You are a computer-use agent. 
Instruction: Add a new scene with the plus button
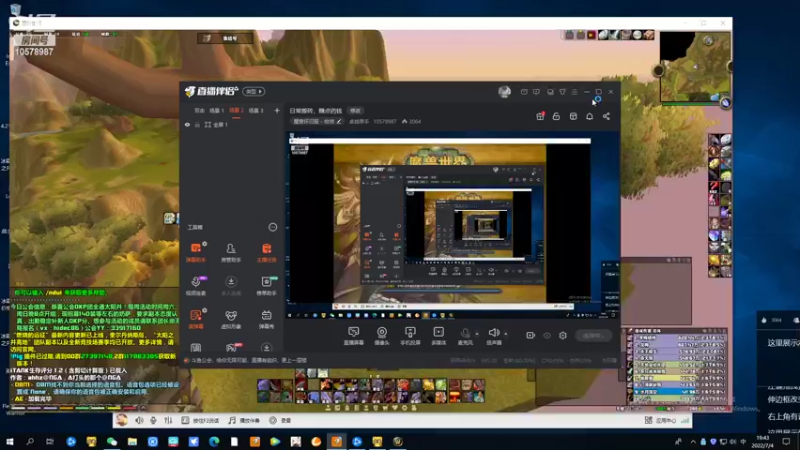(277, 110)
